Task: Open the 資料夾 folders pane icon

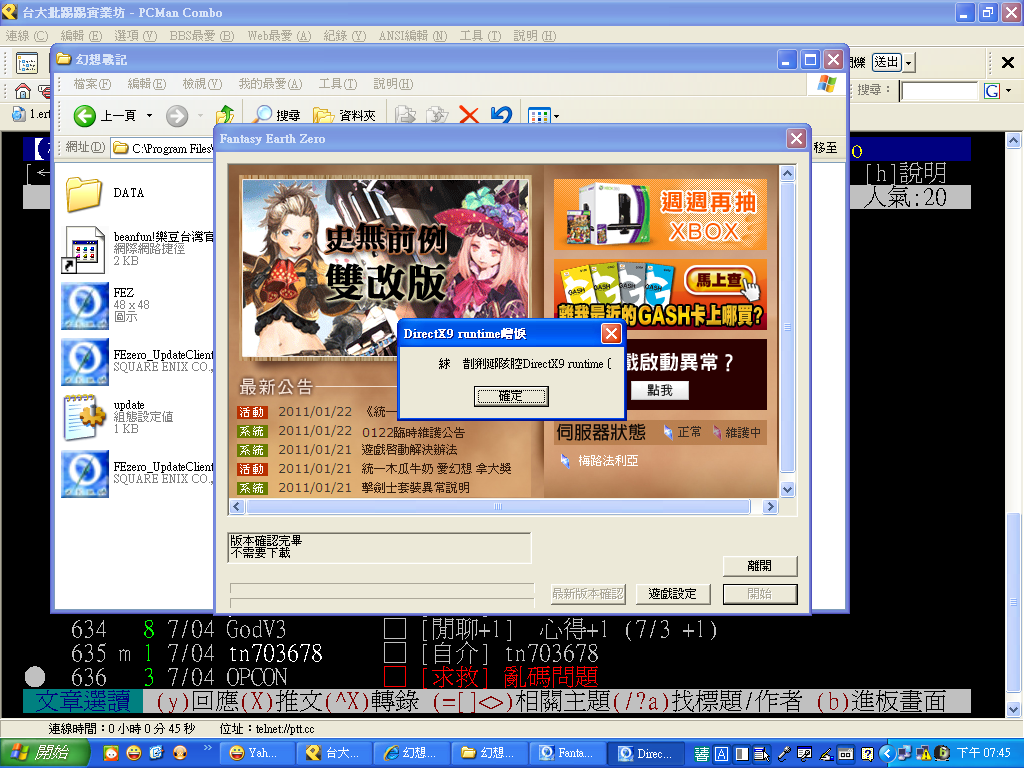Action: [x=323, y=116]
